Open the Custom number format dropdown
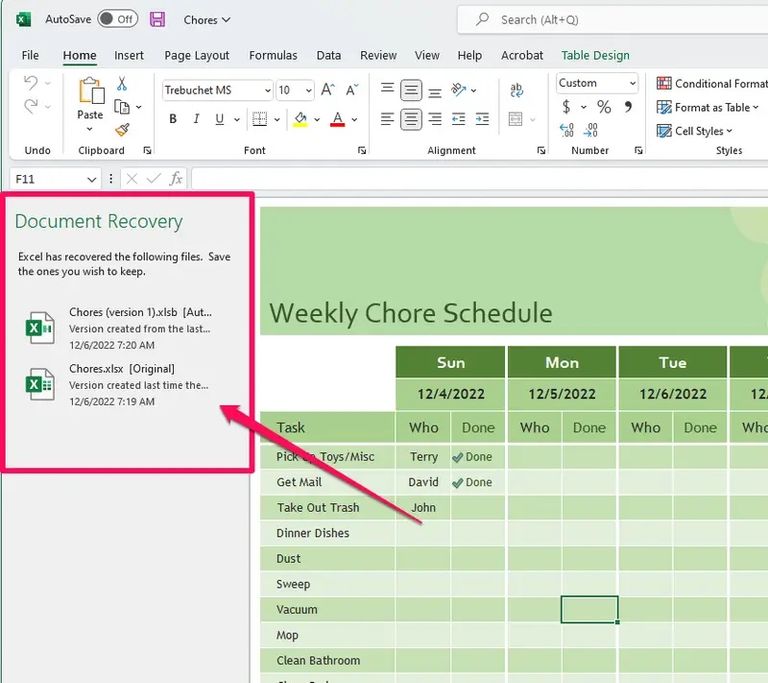Viewport: 768px width, 683px height. tap(632, 83)
